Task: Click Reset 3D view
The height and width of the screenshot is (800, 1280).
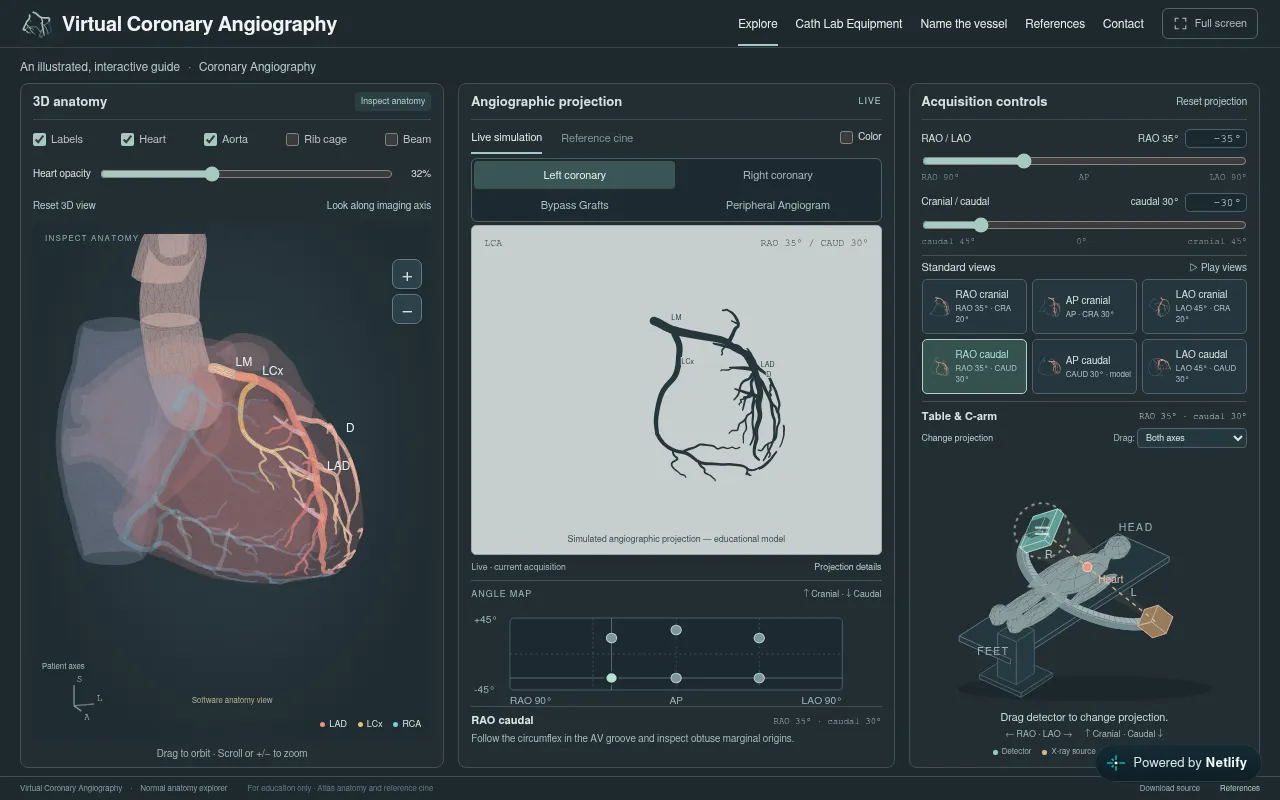Action: [64, 205]
